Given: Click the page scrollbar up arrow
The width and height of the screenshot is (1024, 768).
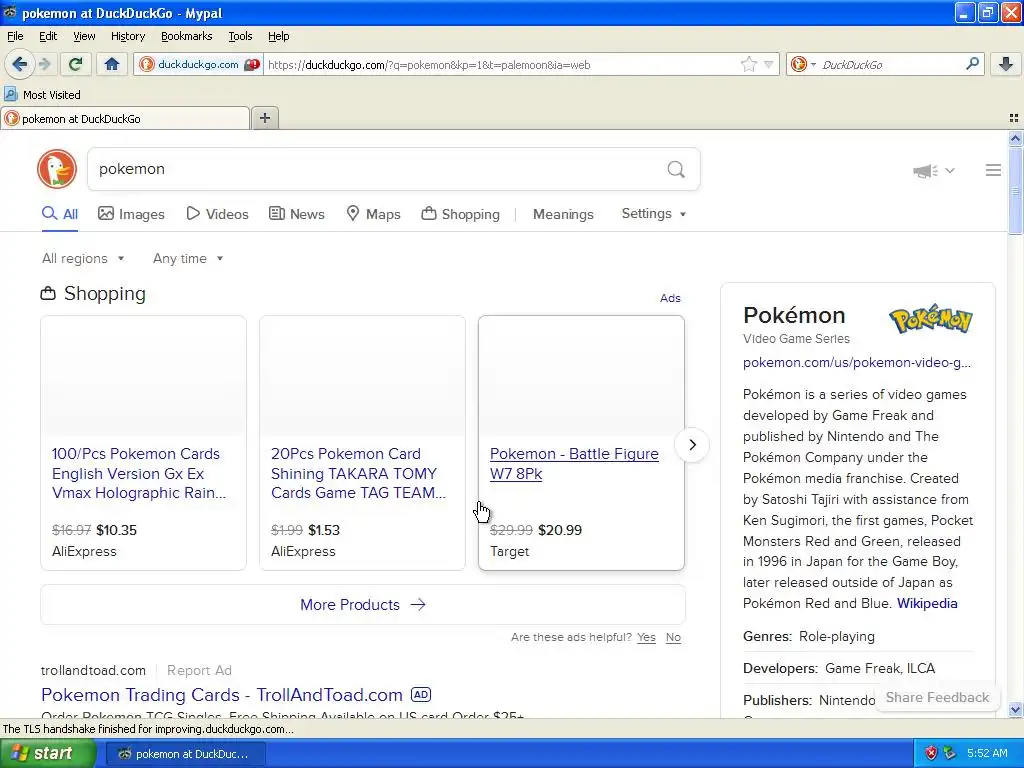Looking at the screenshot, I should [x=1015, y=138].
